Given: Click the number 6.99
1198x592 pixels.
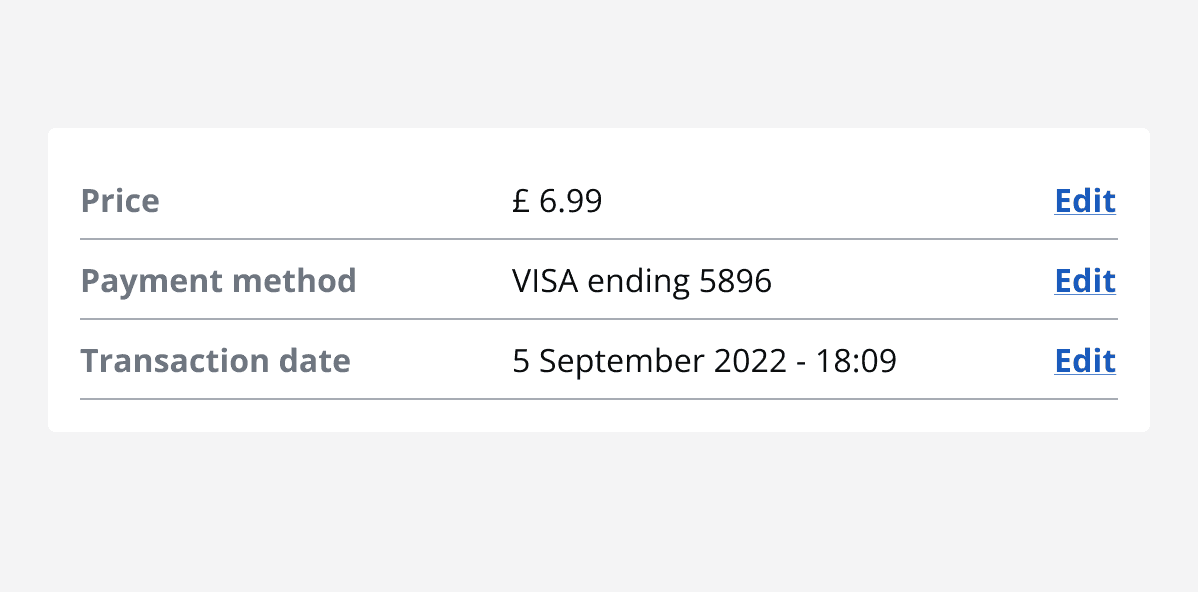Looking at the screenshot, I should pos(571,201).
